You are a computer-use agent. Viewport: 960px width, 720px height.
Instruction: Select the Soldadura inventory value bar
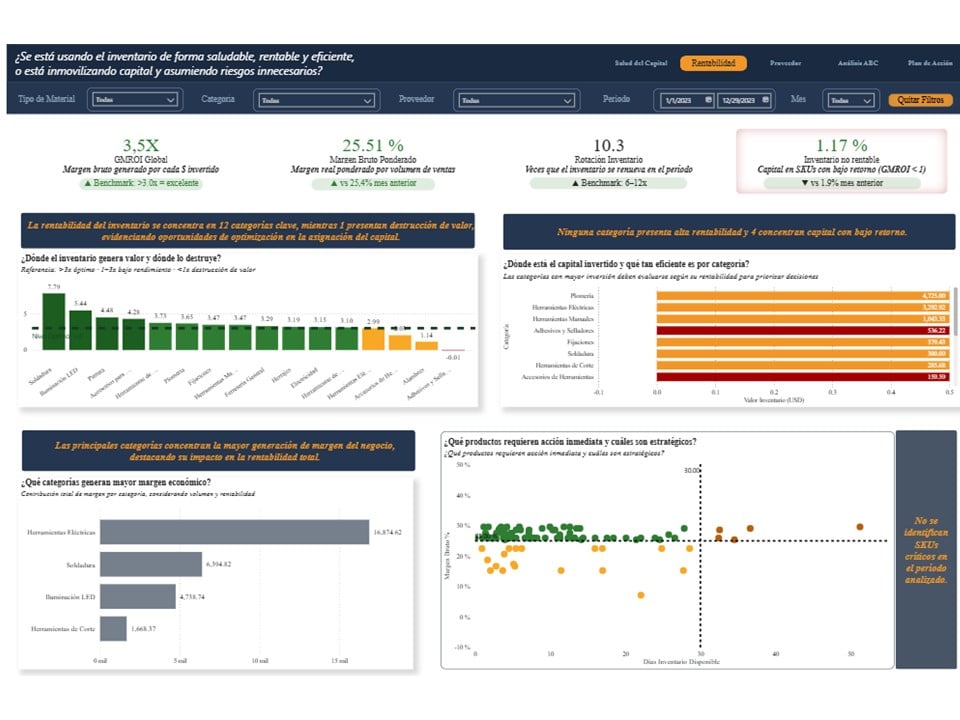pos(803,354)
